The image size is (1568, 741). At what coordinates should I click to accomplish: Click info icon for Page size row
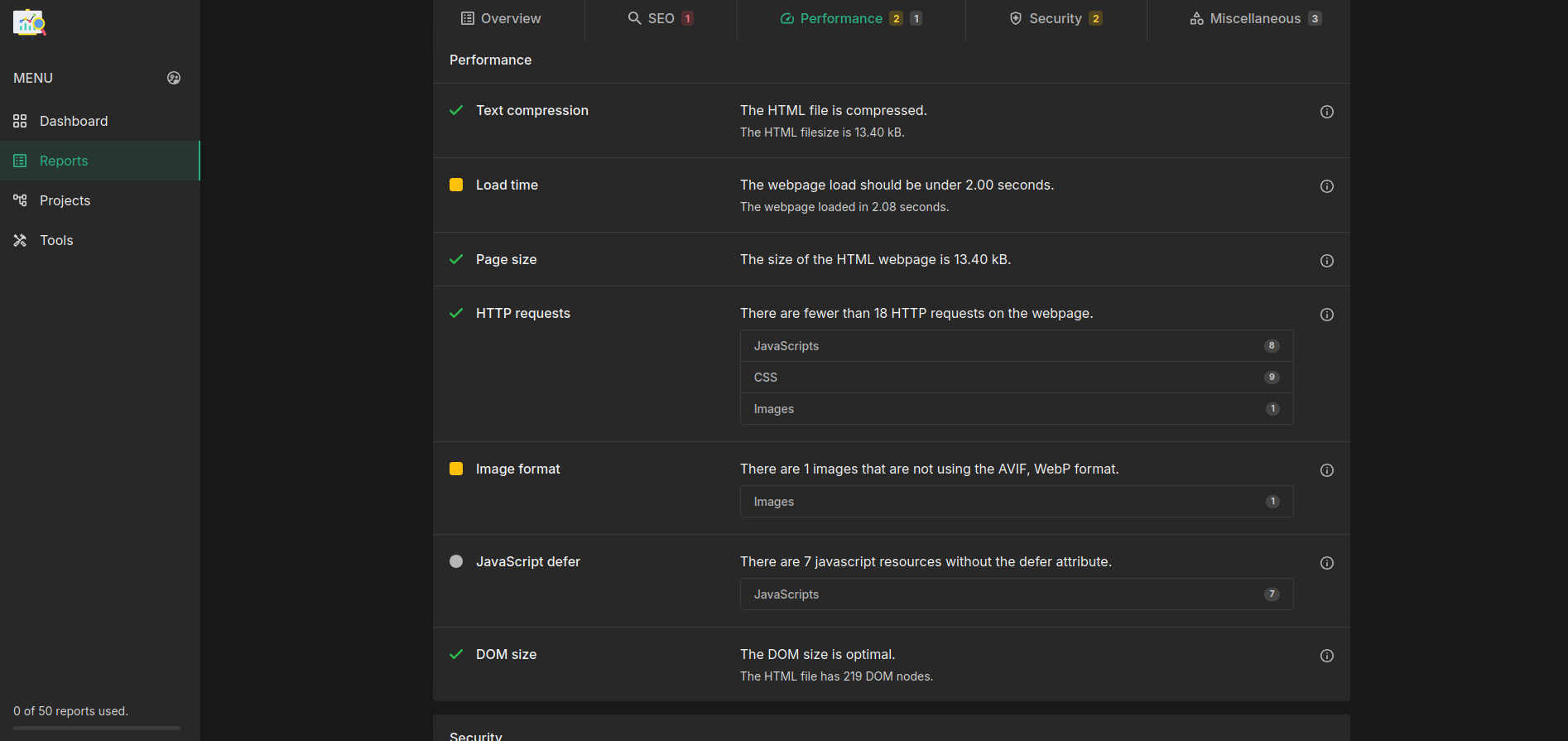click(x=1326, y=261)
